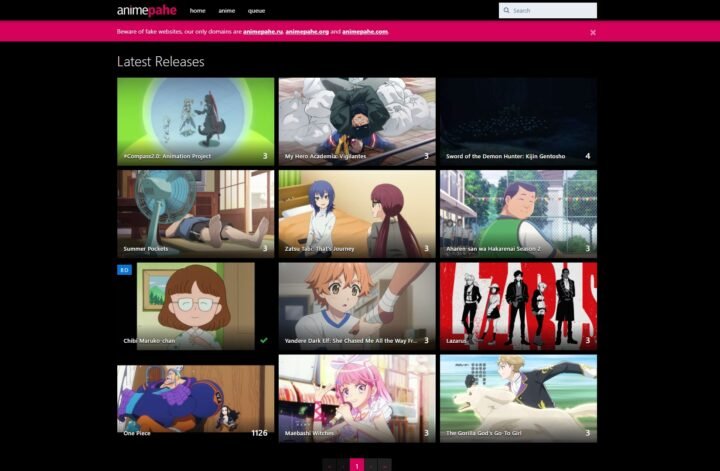Open Yandere Dark Elf episode thumbnail
Screen dimensions: 720x471
click(x=357, y=306)
